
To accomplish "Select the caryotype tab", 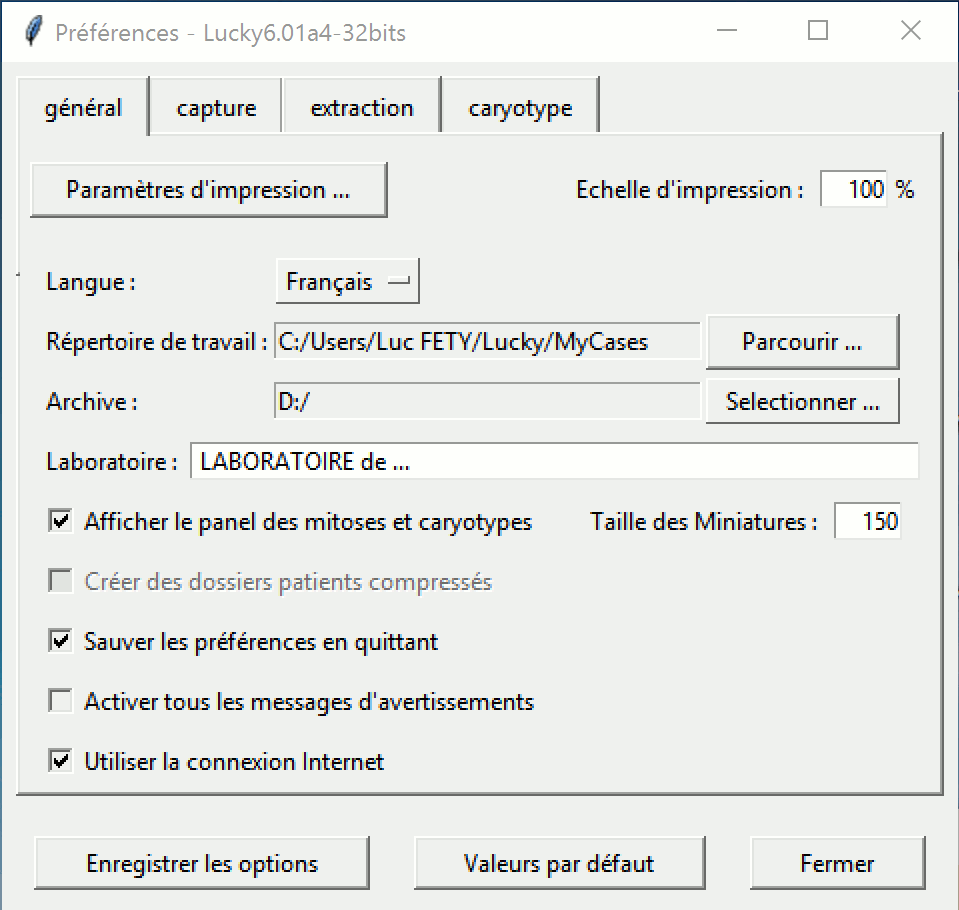I will 520,108.
